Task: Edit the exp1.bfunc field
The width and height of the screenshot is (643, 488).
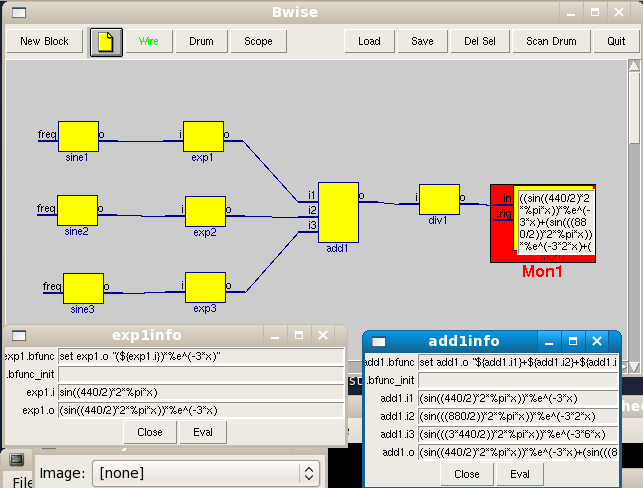Action: [201, 356]
